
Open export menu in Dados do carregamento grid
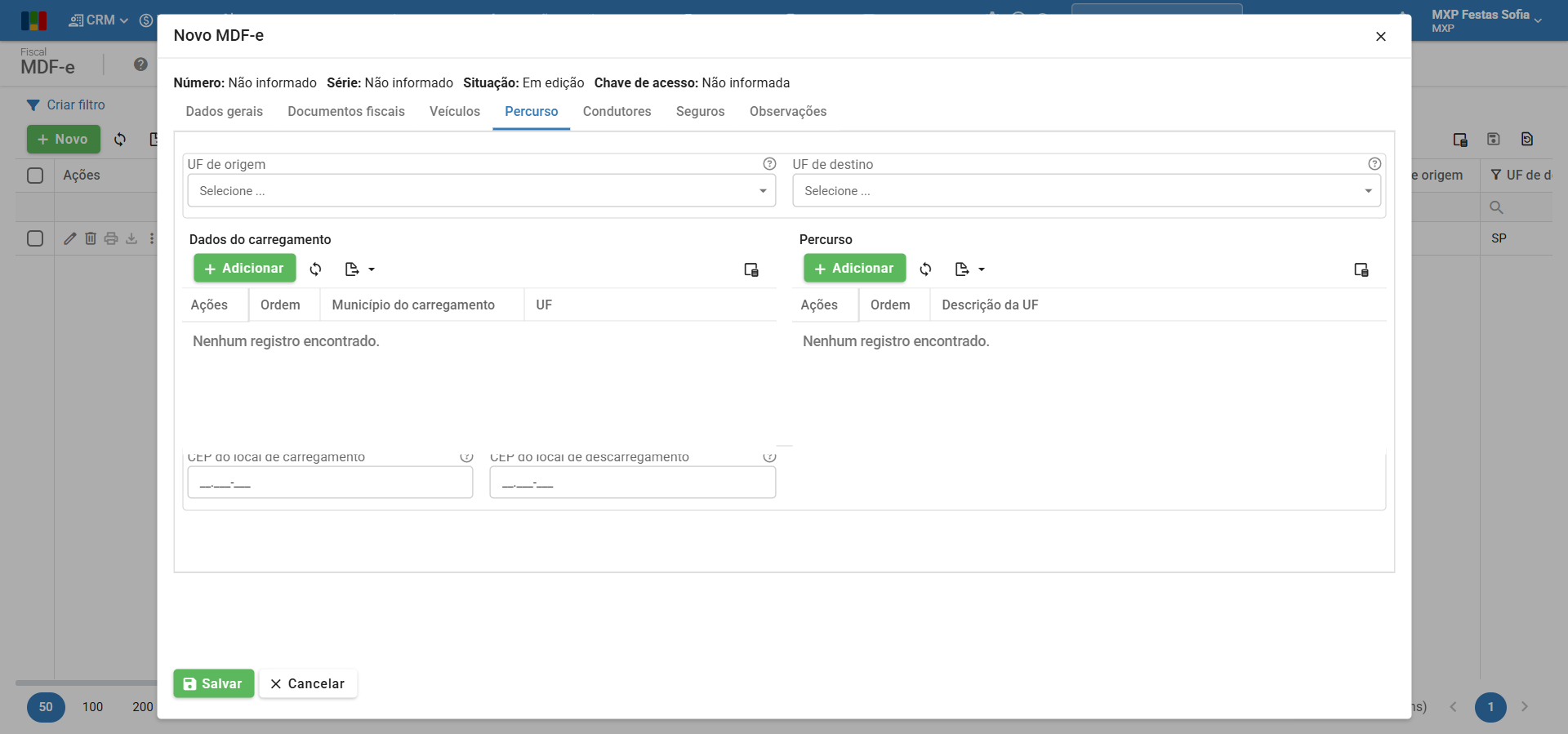pos(360,269)
